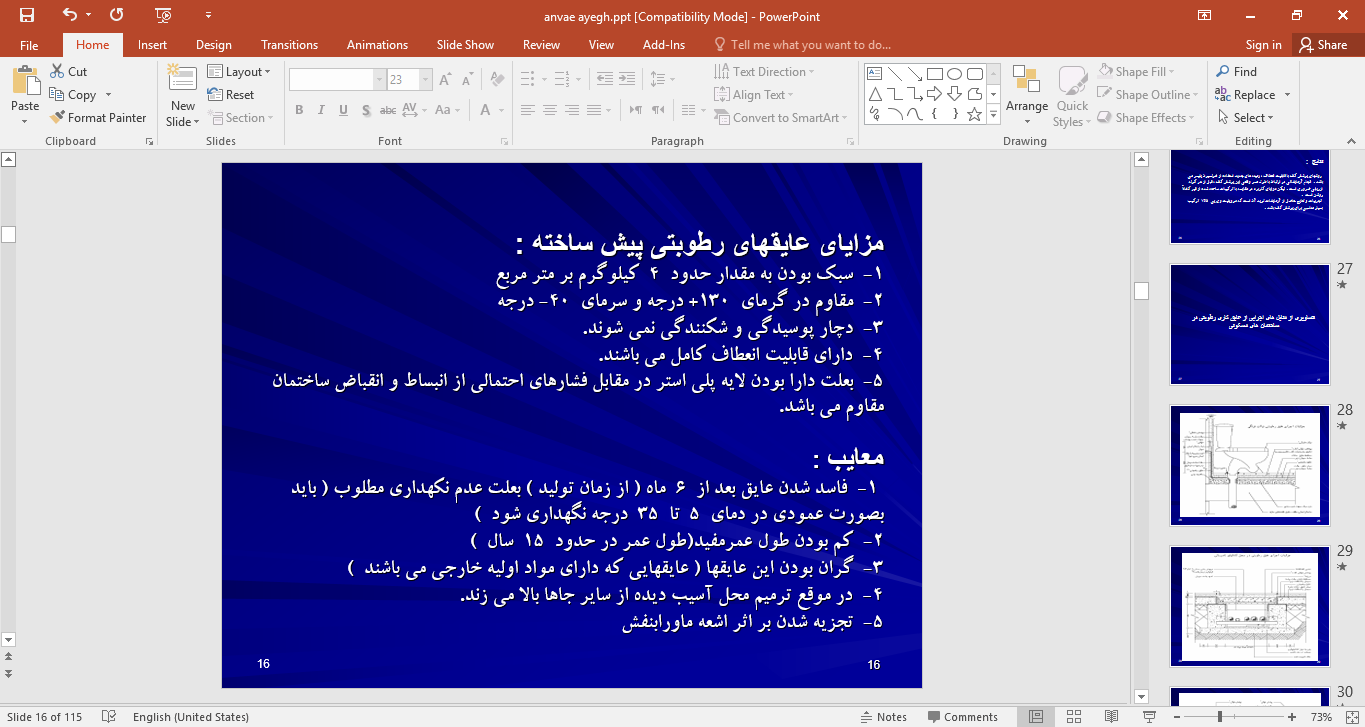
Task: Open the File tab
Action: tap(29, 45)
